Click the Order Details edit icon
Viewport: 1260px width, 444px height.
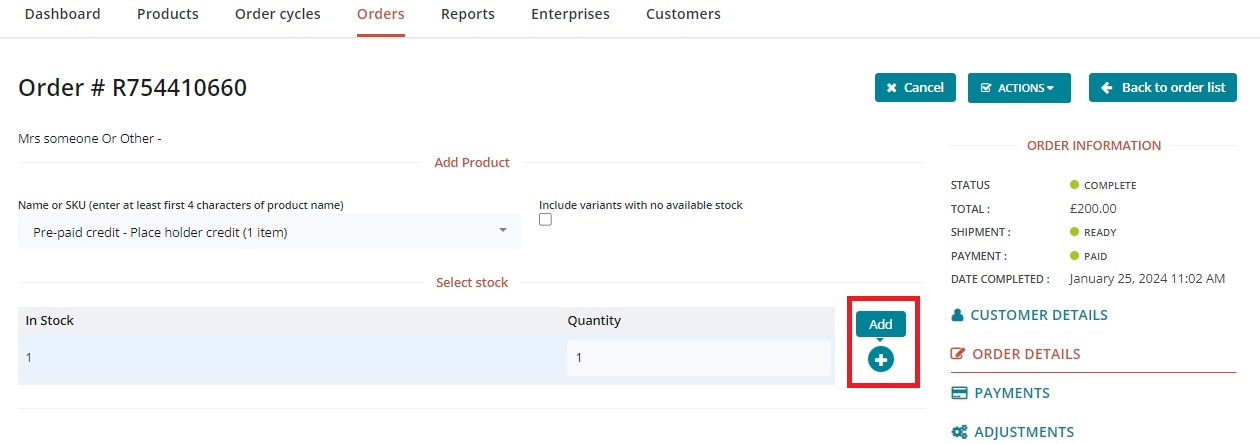pos(958,354)
